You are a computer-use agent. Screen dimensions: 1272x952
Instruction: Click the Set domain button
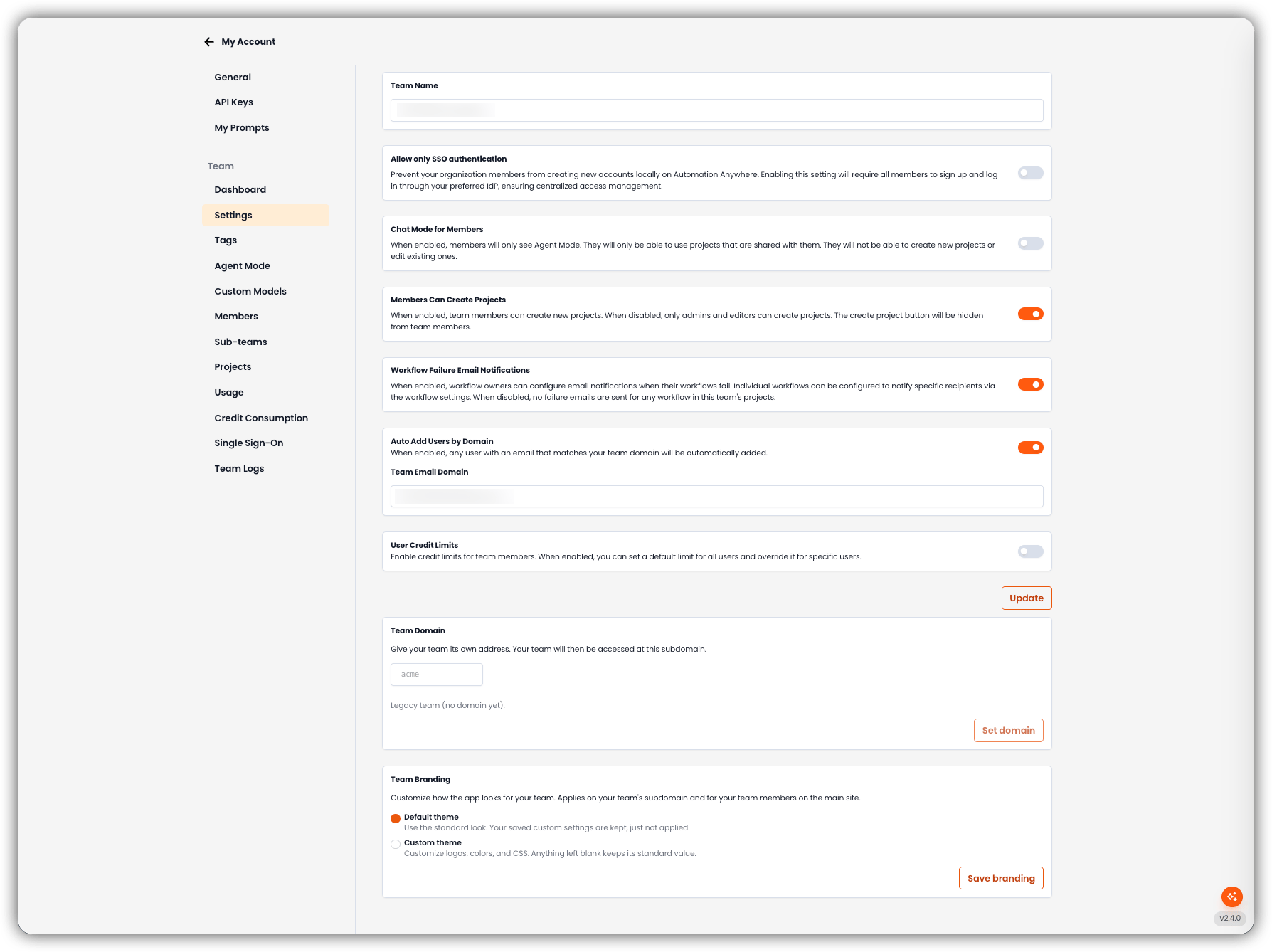1008,731
